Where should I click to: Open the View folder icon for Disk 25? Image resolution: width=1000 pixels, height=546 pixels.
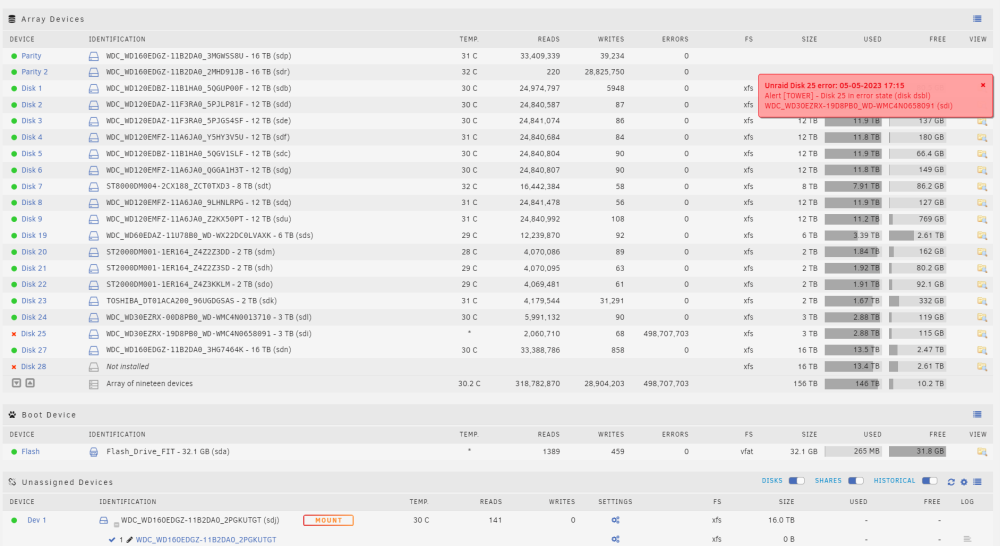982,334
